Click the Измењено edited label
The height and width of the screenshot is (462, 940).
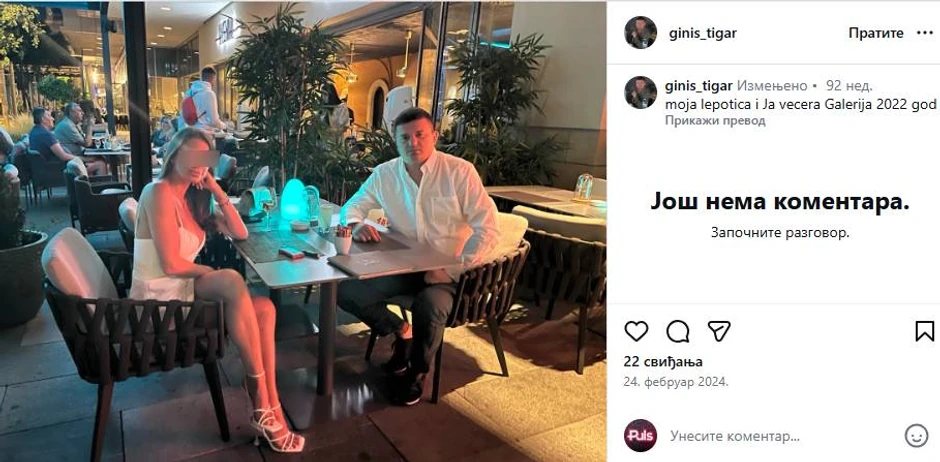769,86
